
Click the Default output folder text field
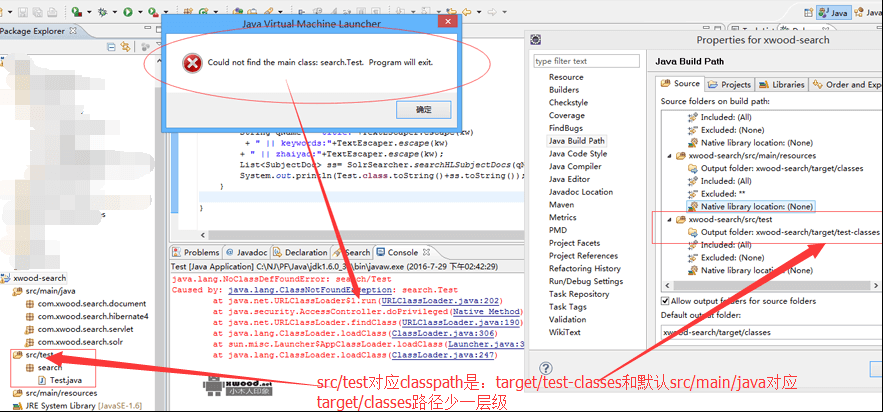pyautogui.click(x=771, y=332)
